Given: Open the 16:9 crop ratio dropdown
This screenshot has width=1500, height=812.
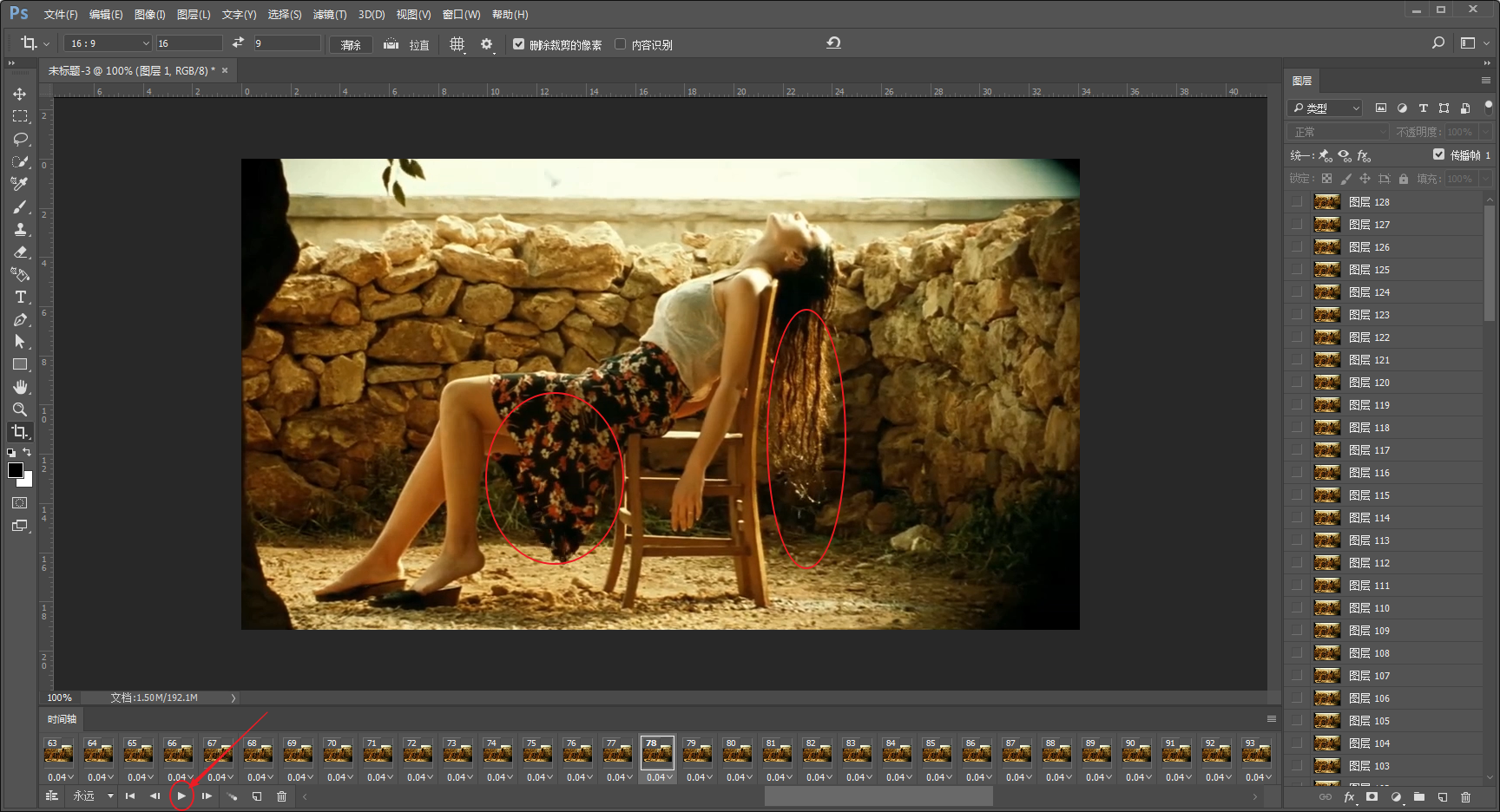Looking at the screenshot, I should pos(109,43).
